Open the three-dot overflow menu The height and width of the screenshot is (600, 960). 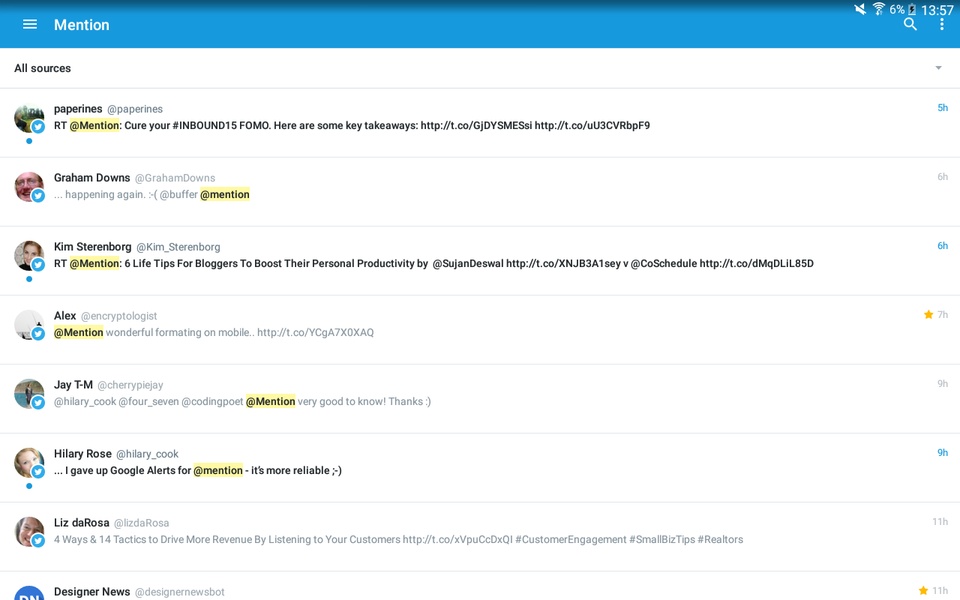click(x=942, y=24)
